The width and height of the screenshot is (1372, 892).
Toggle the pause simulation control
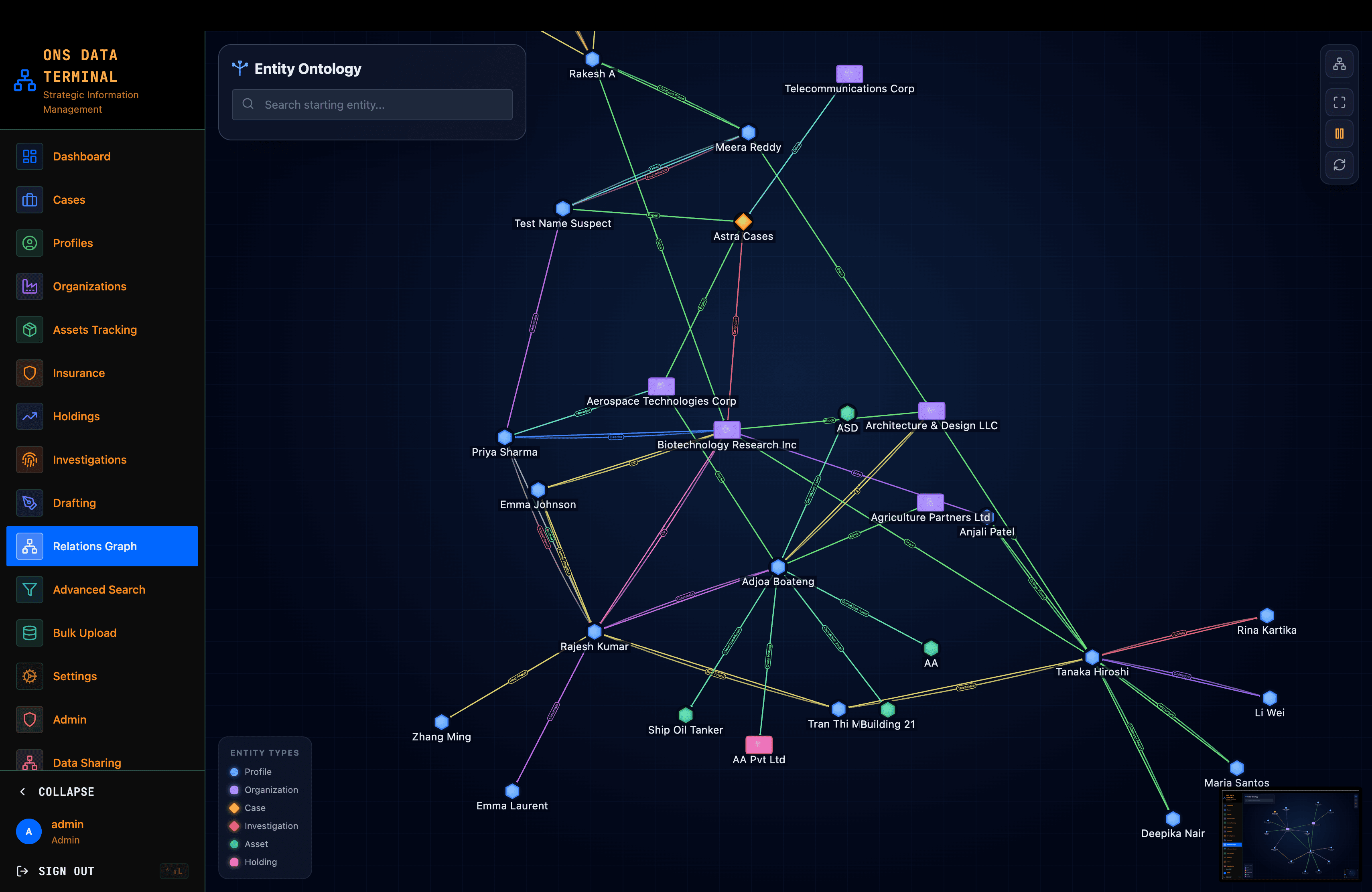click(1339, 133)
